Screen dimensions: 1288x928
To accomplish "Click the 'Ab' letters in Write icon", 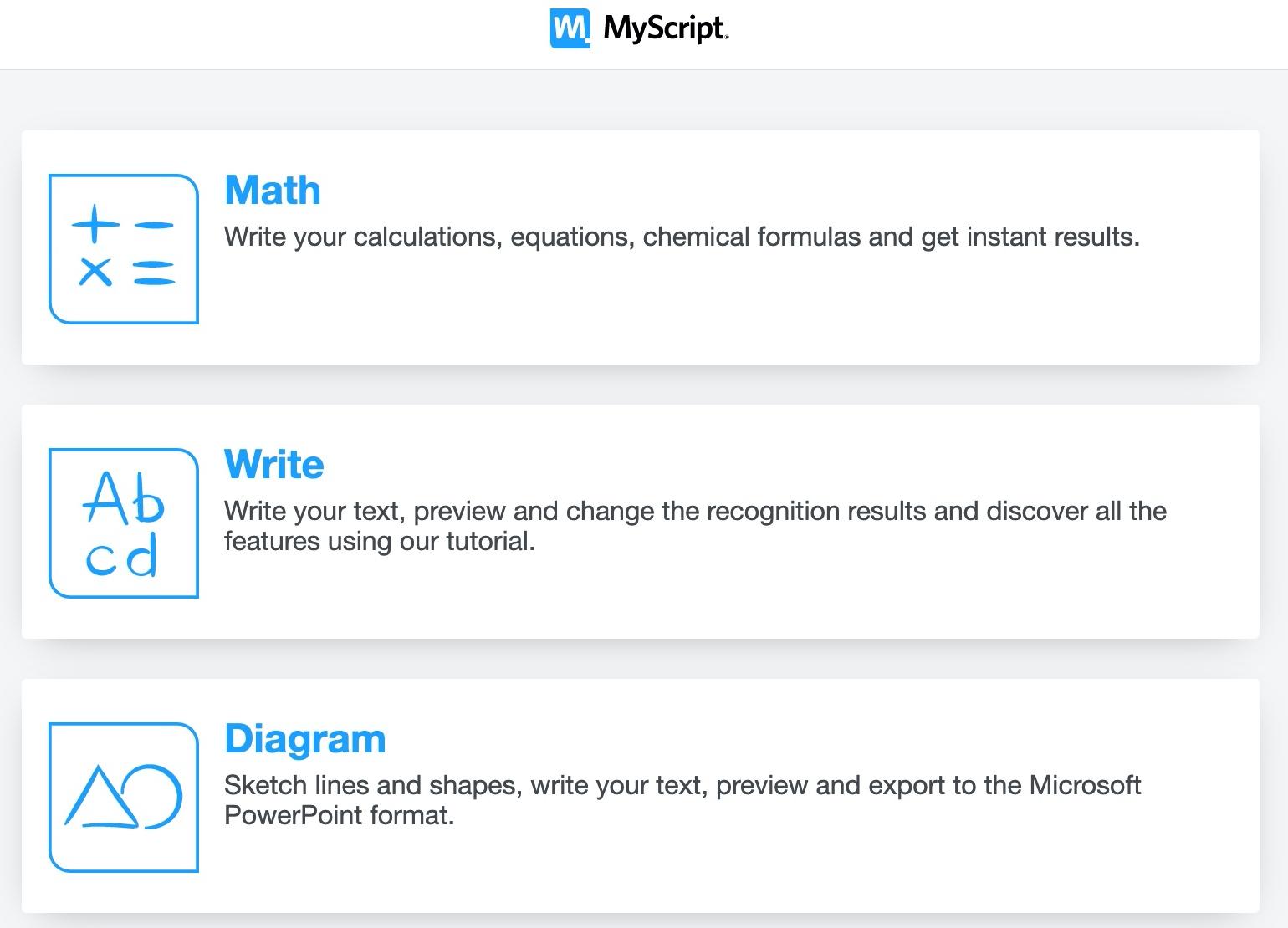I will (x=124, y=499).
